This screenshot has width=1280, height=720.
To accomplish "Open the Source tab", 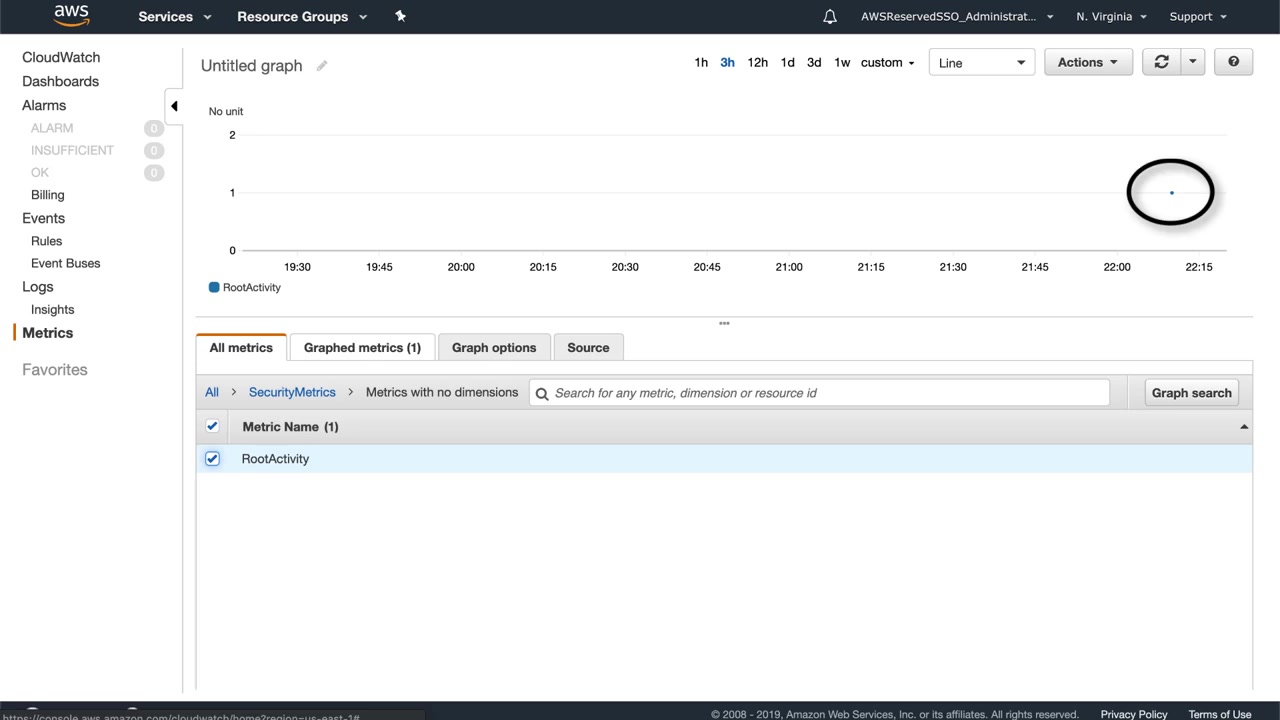I will click(588, 347).
